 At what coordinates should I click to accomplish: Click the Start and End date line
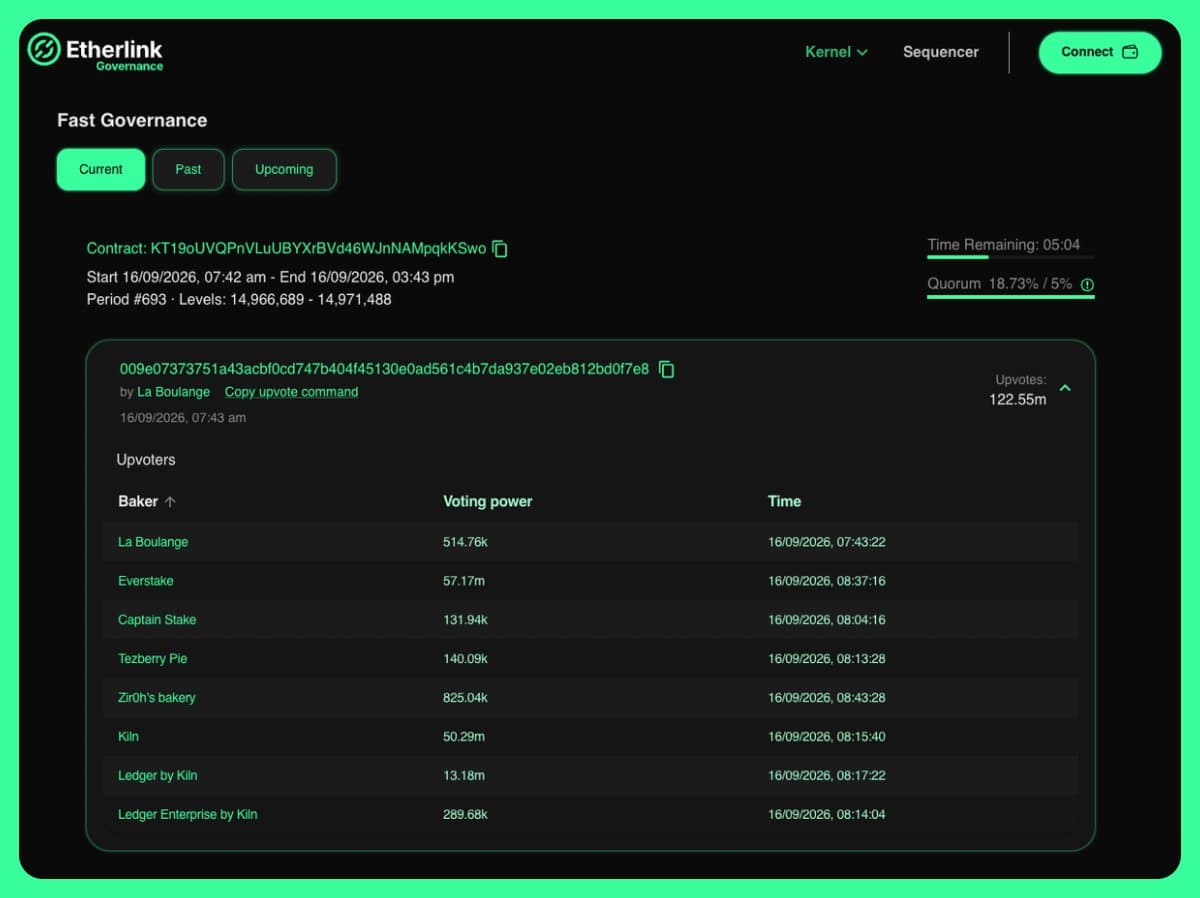(270, 277)
